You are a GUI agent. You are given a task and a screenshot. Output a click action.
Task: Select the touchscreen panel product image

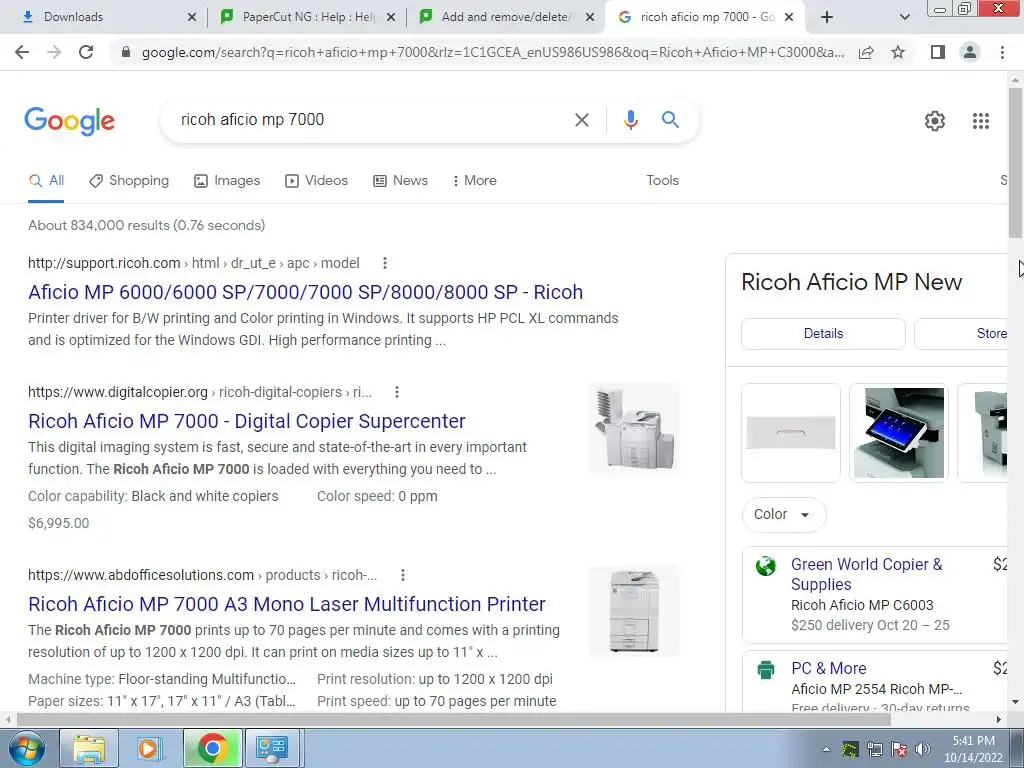click(x=899, y=433)
